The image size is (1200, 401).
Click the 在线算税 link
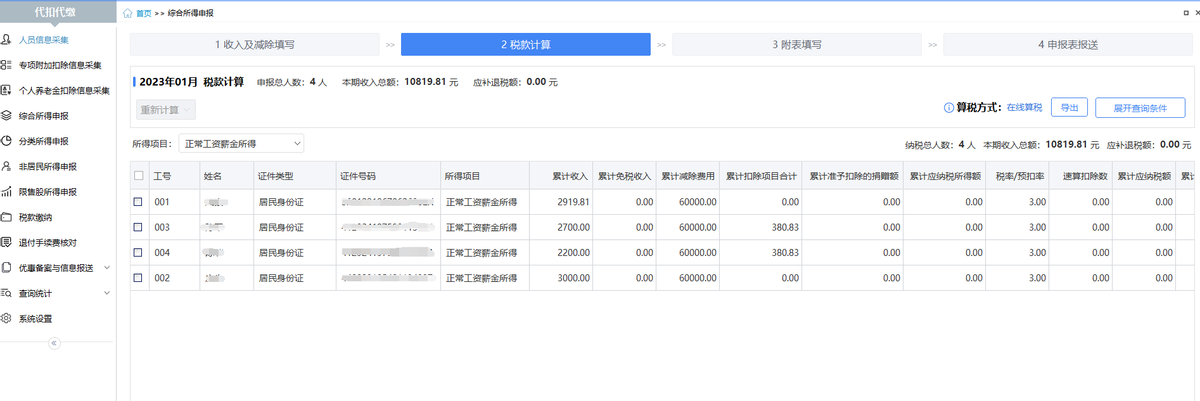1024,108
